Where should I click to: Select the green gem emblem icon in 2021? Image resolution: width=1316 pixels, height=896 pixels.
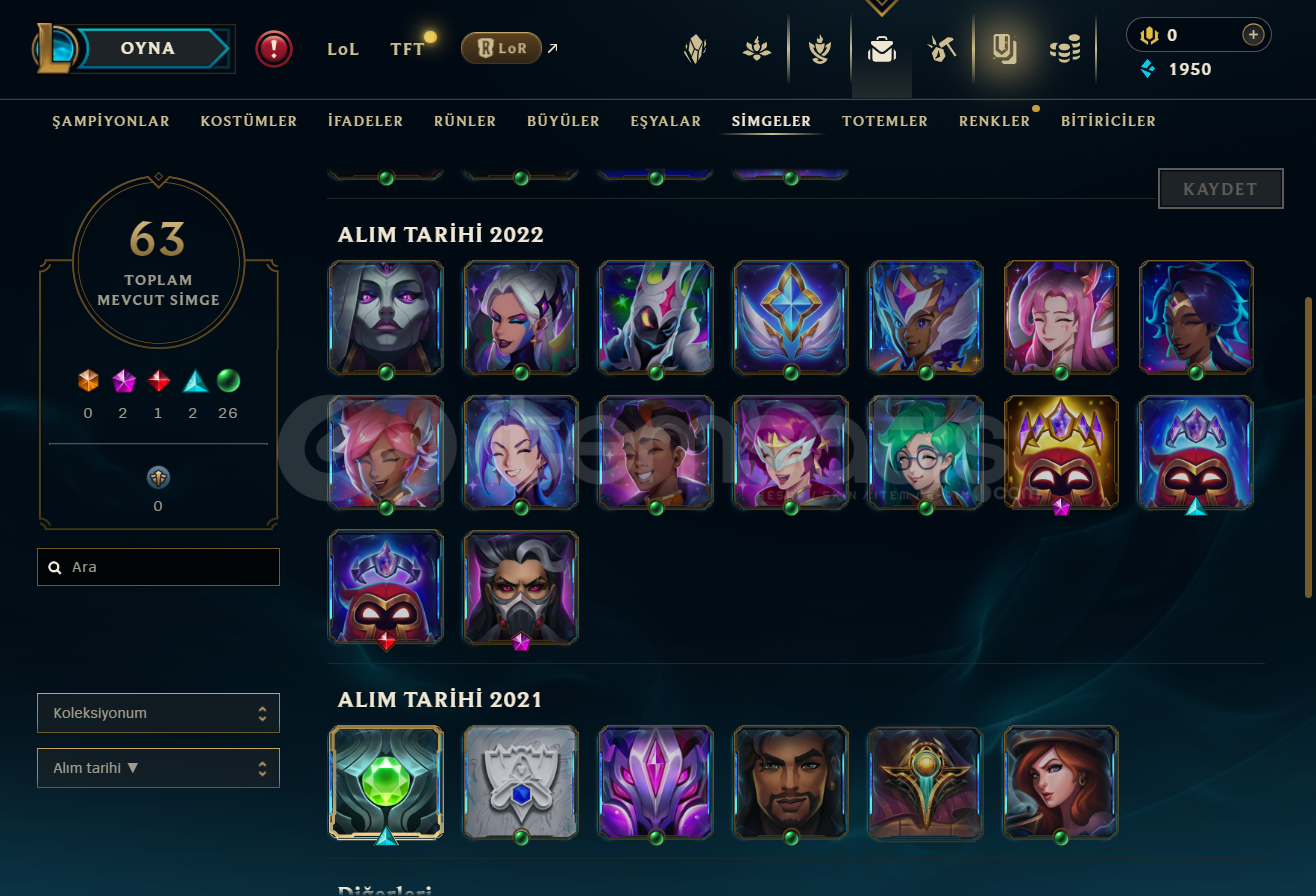pos(386,783)
